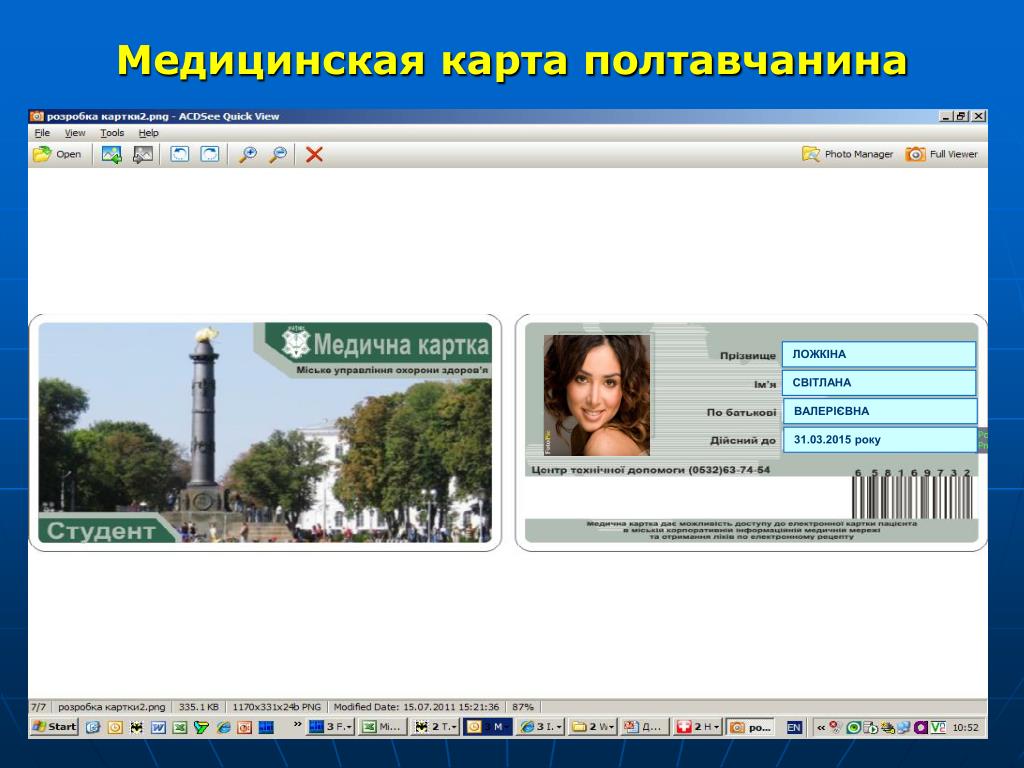Click the slide title 'Медицинская карта полтавчанина'
1024x768 pixels.
(512, 61)
